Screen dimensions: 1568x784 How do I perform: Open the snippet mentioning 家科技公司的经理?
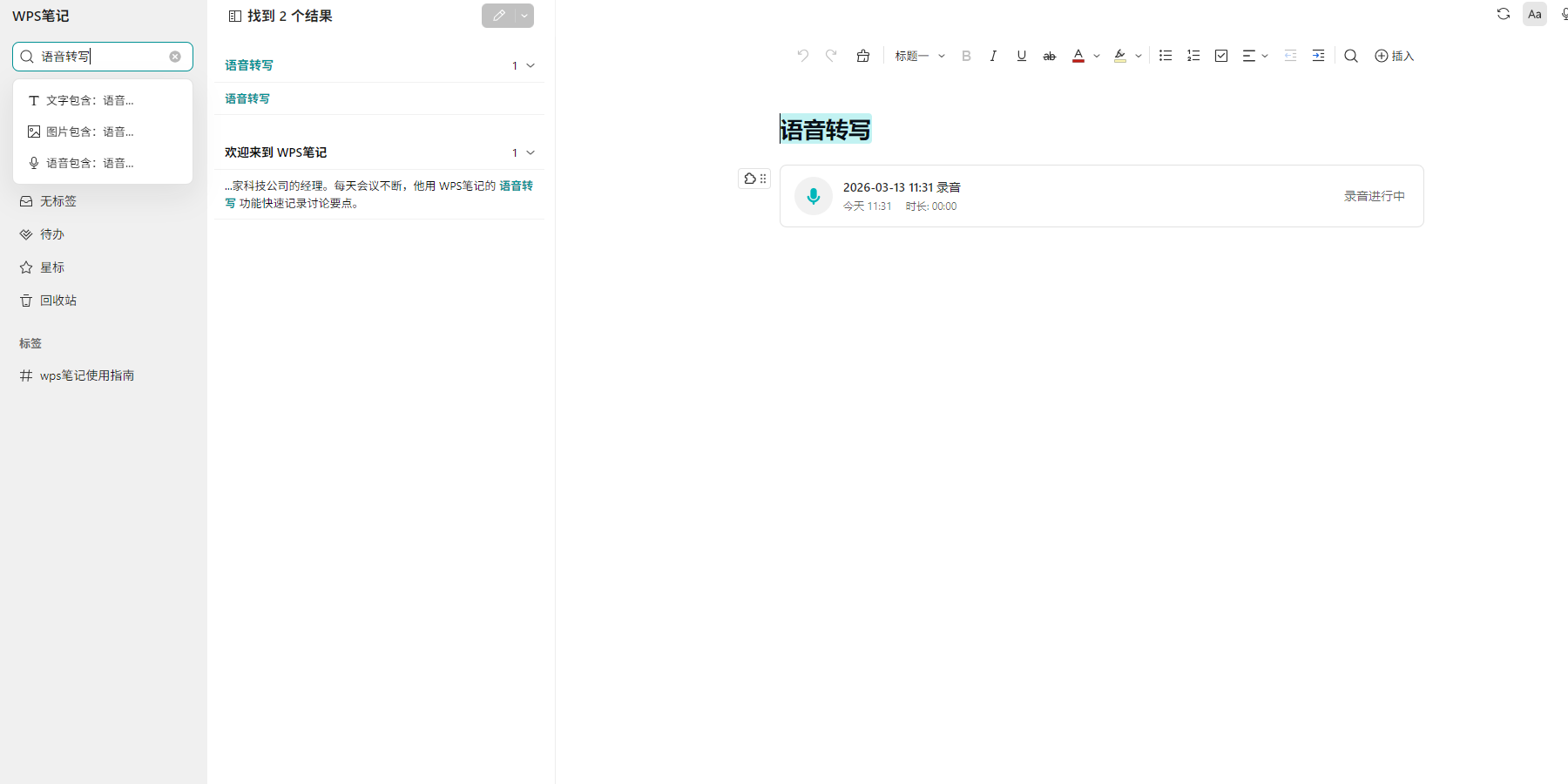coord(379,194)
